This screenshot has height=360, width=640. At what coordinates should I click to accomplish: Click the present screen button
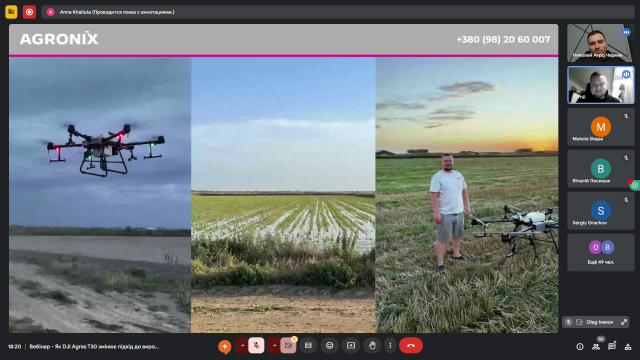(x=351, y=346)
